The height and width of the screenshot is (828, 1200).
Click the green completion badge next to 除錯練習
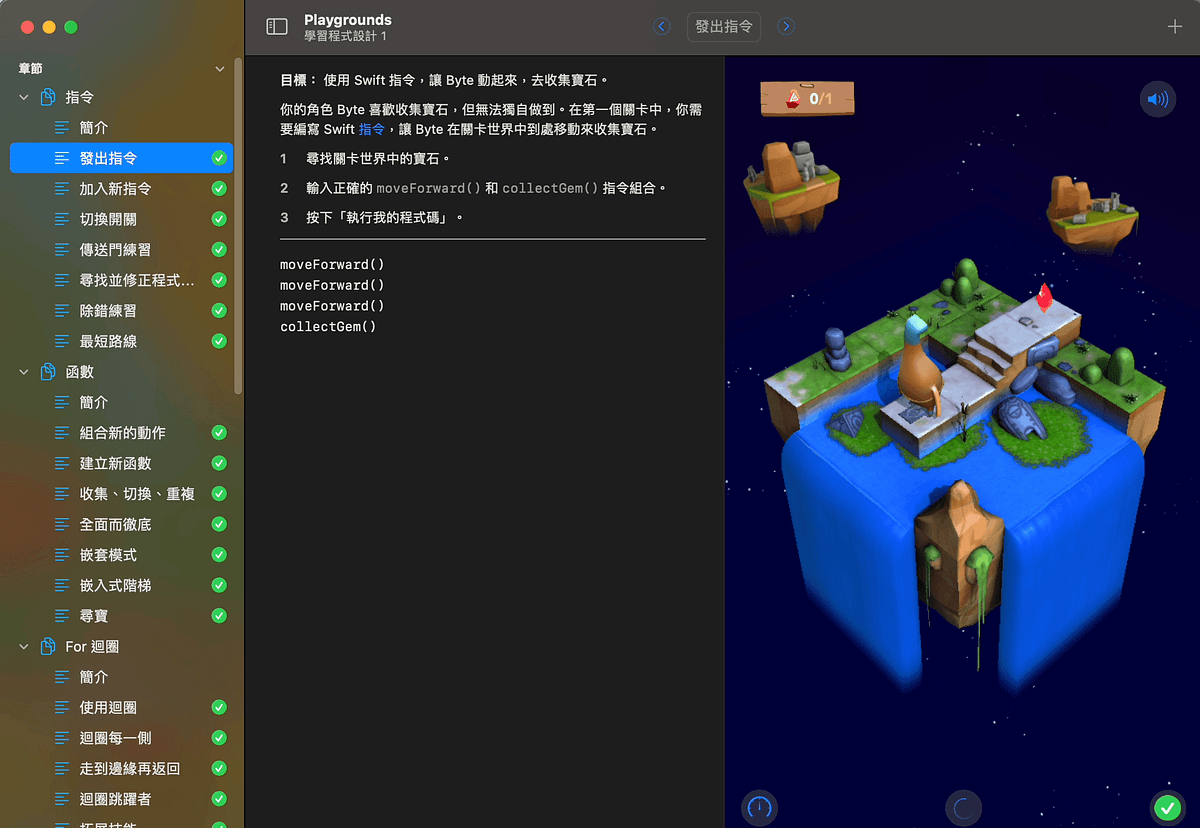pyautogui.click(x=220, y=310)
